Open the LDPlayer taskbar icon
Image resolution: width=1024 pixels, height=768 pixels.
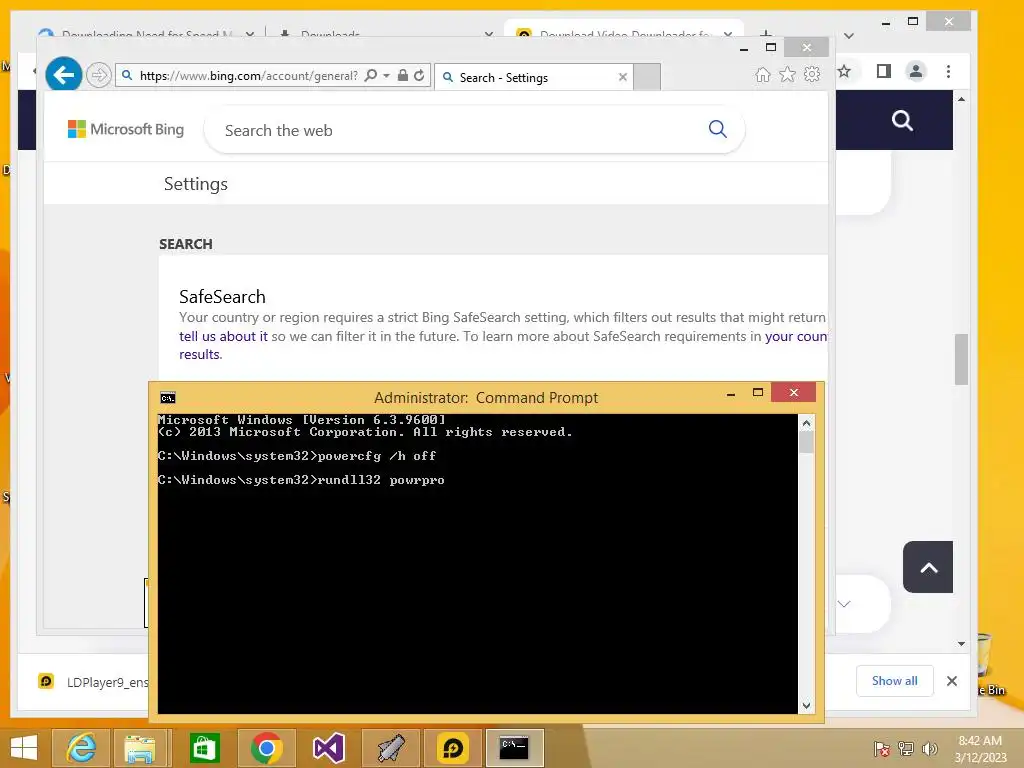click(x=453, y=748)
